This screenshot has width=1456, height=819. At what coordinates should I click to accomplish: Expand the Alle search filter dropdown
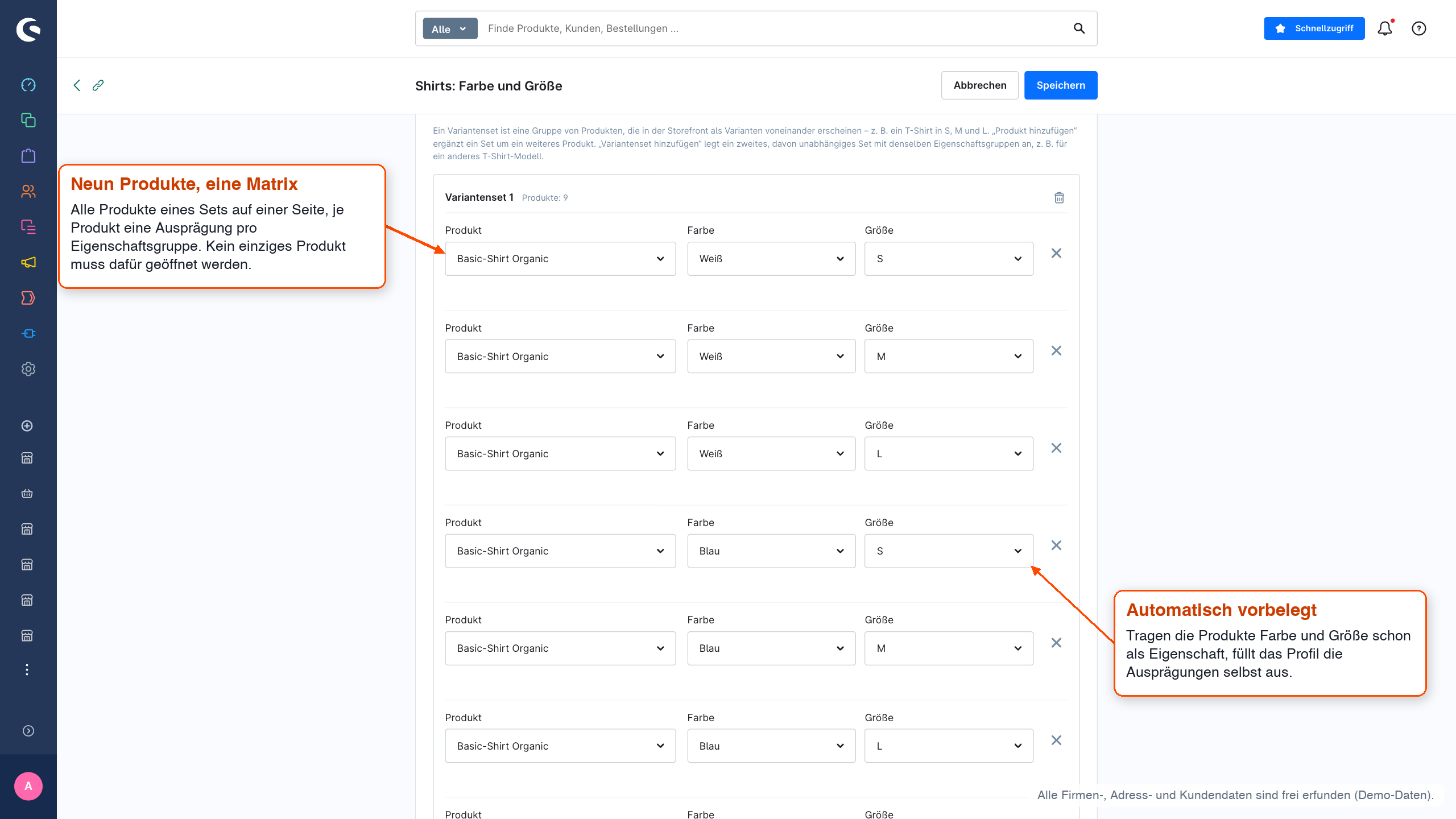click(x=449, y=28)
